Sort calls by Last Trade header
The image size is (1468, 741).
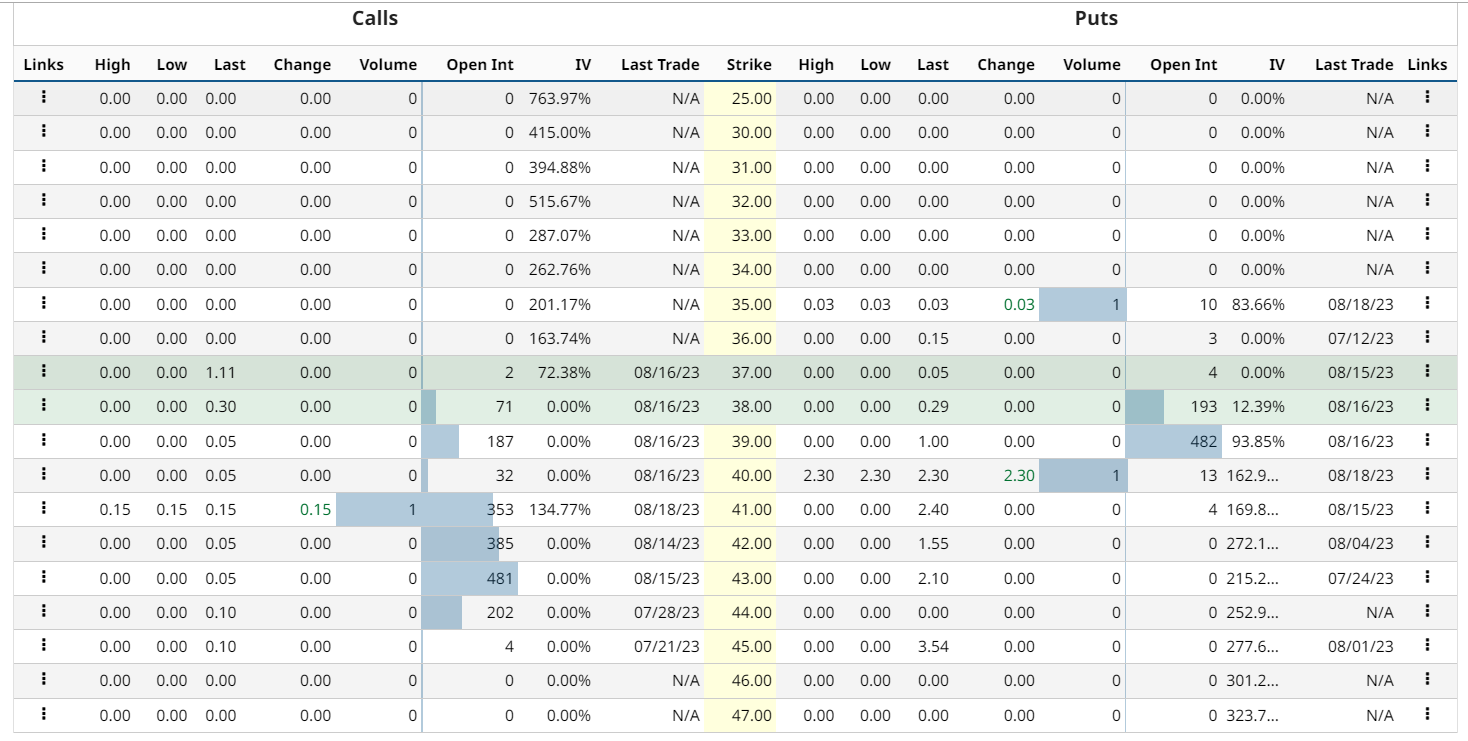click(660, 65)
